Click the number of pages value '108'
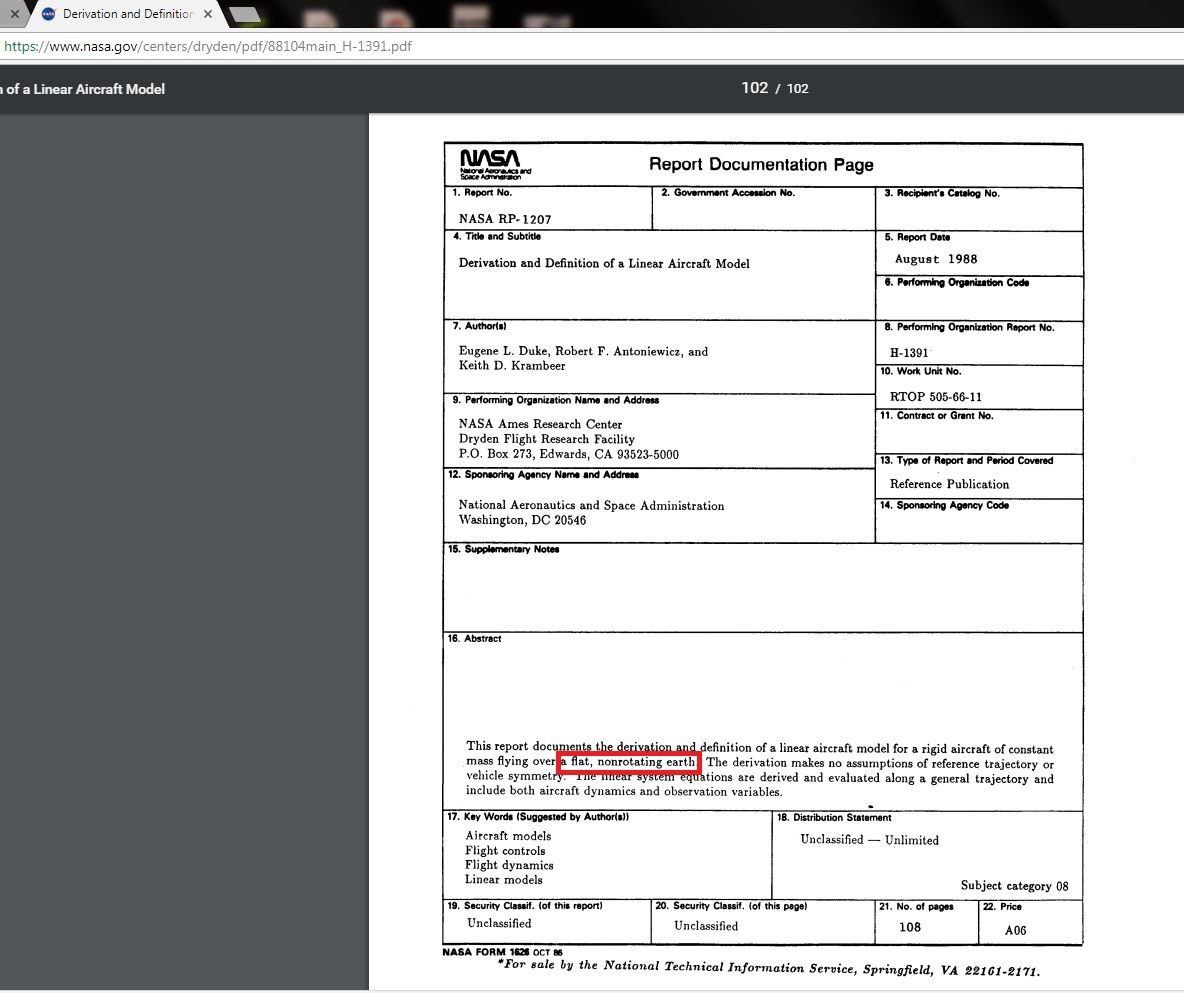This screenshot has width=1184, height=993. click(x=910, y=927)
